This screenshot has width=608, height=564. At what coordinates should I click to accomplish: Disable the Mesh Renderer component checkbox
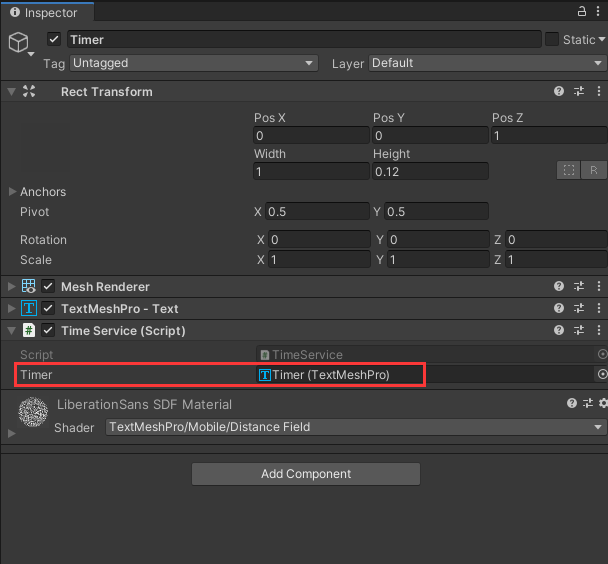pos(48,287)
